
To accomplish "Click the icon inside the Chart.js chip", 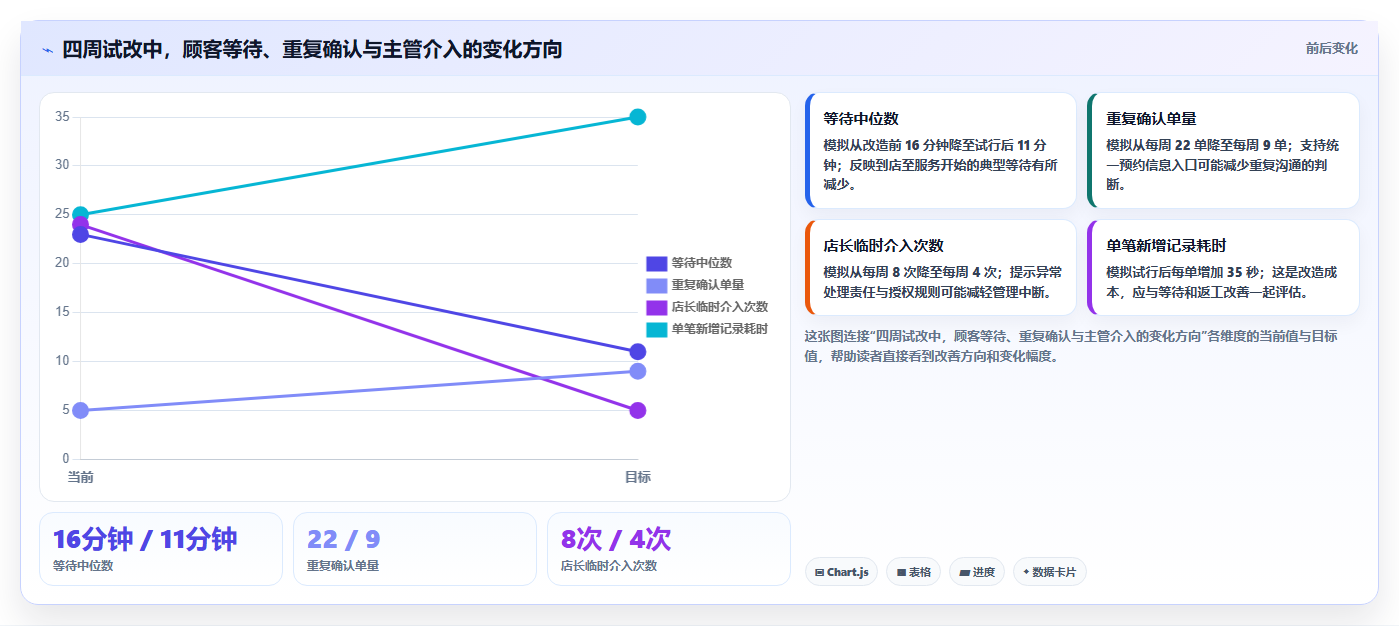I will click(820, 573).
